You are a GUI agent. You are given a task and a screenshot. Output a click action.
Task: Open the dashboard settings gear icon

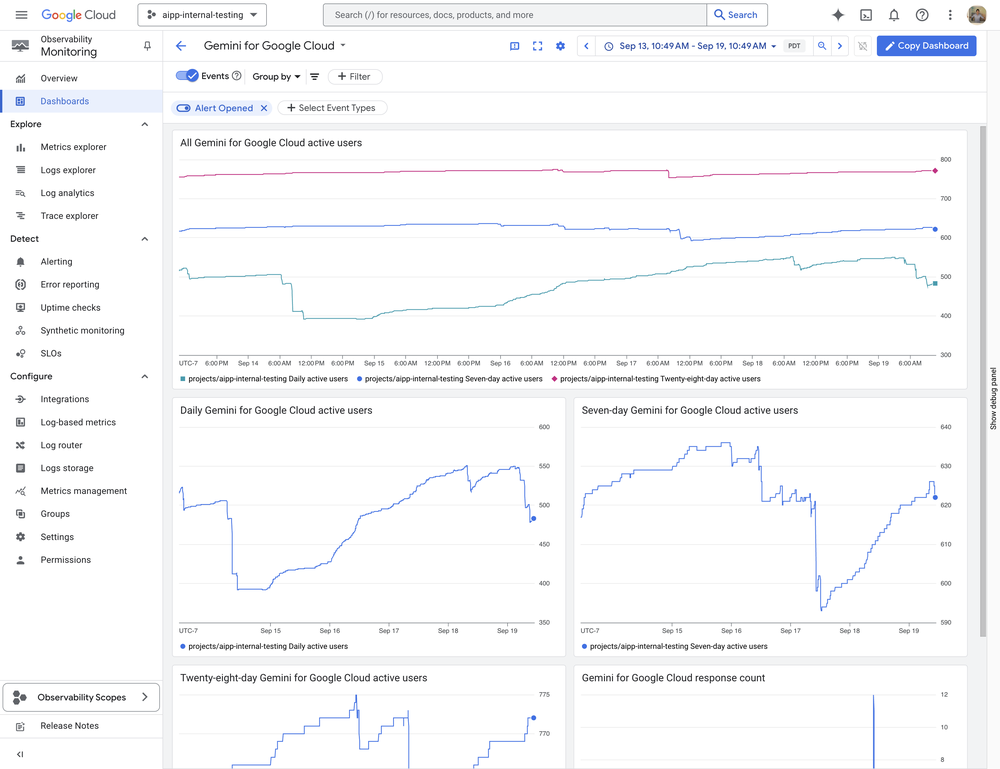pyautogui.click(x=560, y=46)
